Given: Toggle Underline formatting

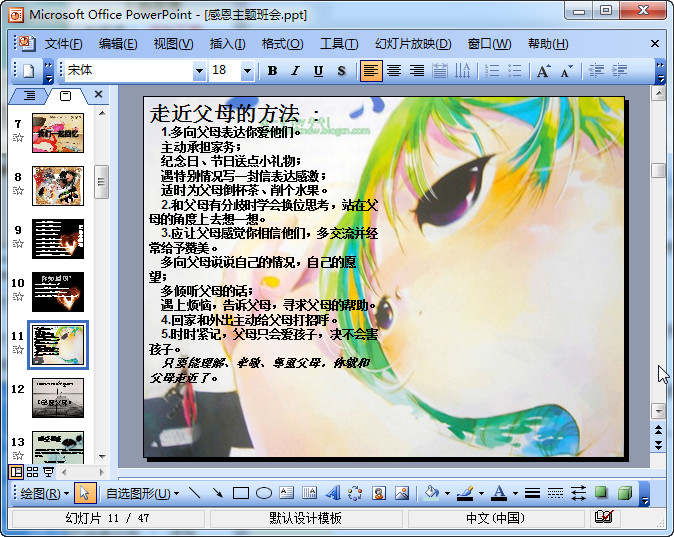Looking at the screenshot, I should pyautogui.click(x=318, y=71).
